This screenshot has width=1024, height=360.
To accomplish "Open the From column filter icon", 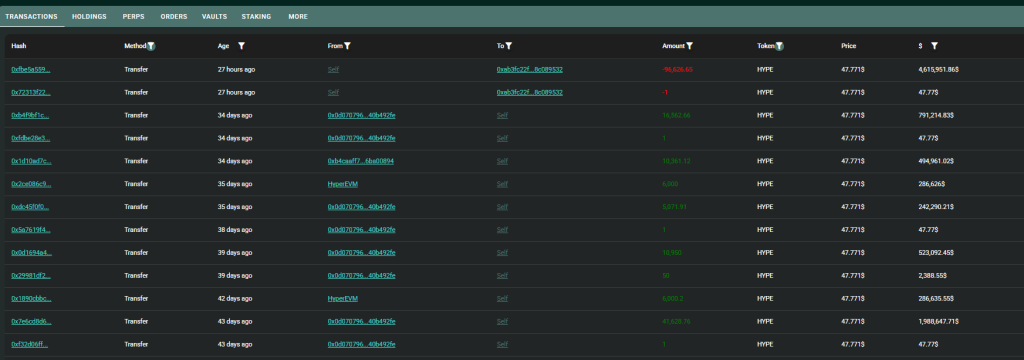I will click(x=347, y=46).
